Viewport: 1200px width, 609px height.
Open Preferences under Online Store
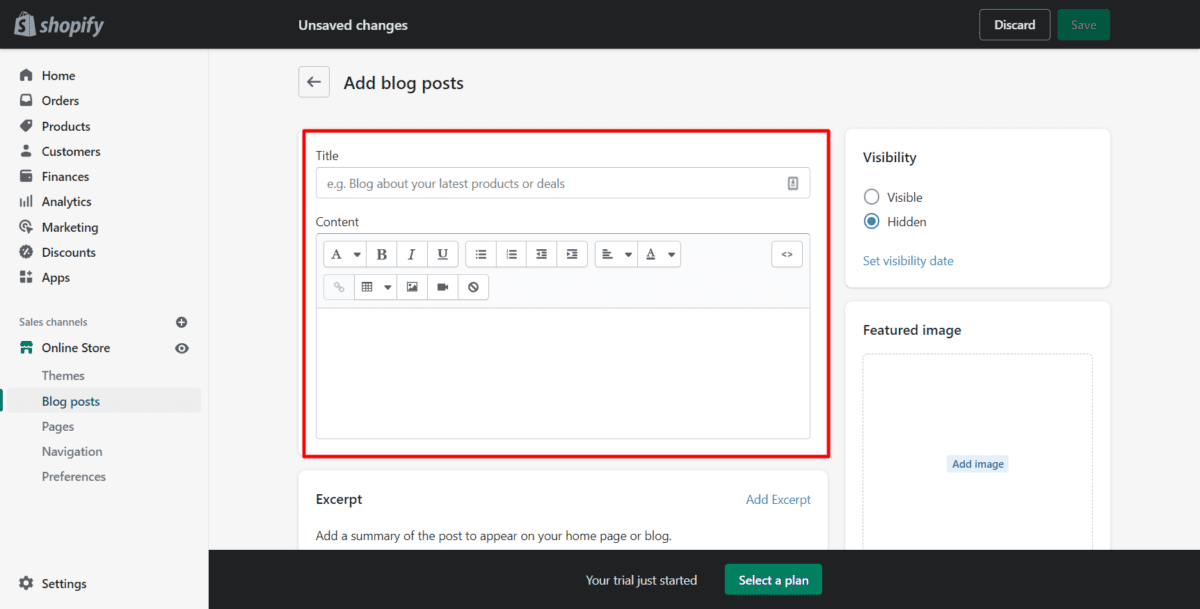coord(74,476)
